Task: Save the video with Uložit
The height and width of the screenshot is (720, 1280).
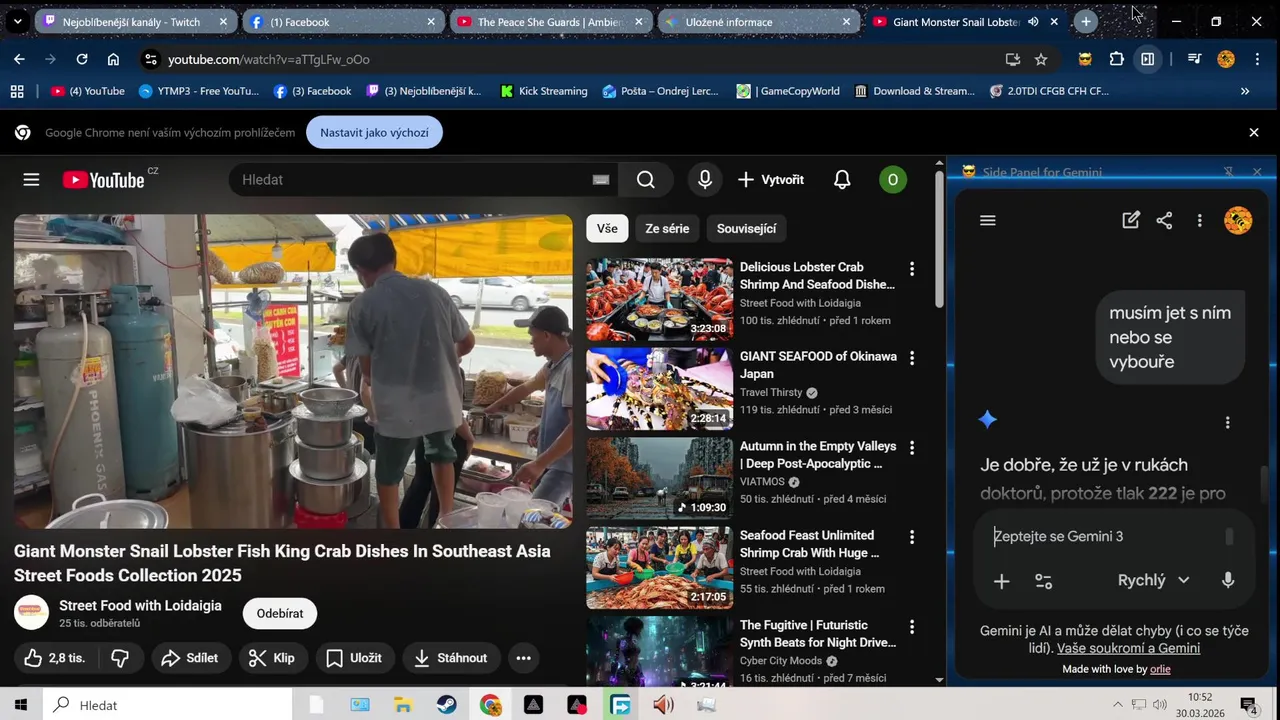Action: 355,658
